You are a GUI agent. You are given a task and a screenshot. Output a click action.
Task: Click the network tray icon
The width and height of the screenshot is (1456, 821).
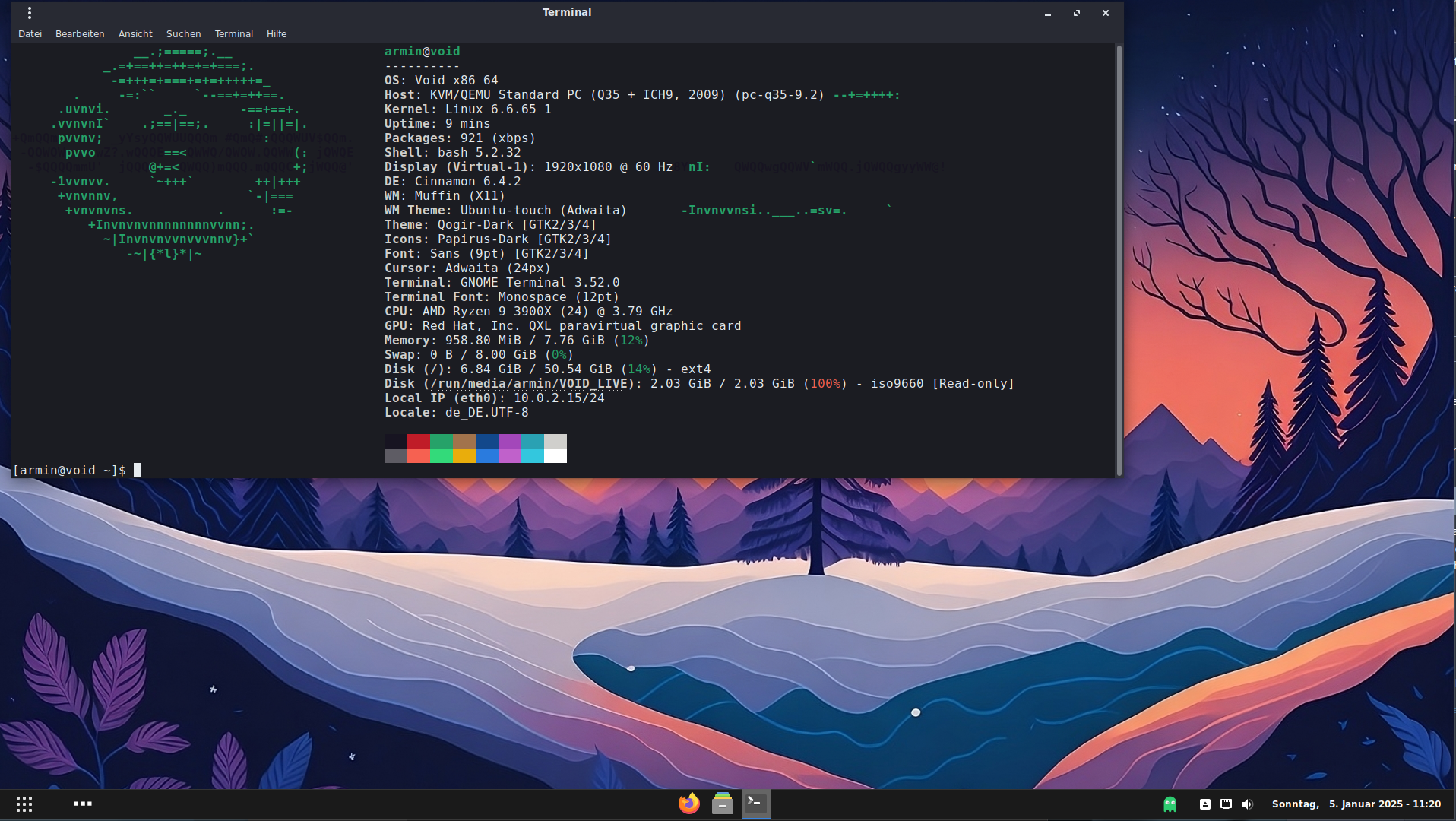pos(1226,804)
